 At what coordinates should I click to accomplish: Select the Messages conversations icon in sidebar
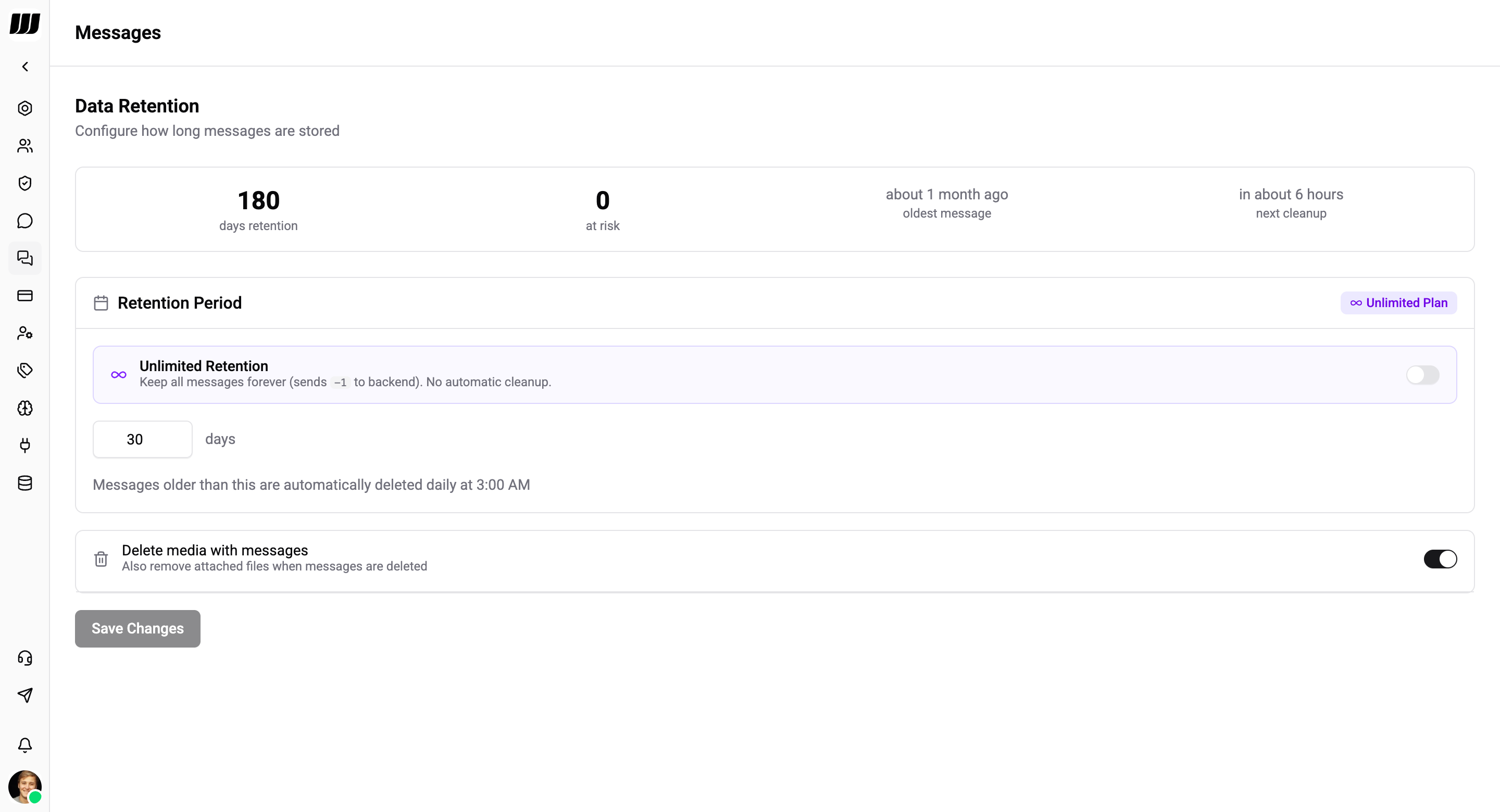coord(25,259)
